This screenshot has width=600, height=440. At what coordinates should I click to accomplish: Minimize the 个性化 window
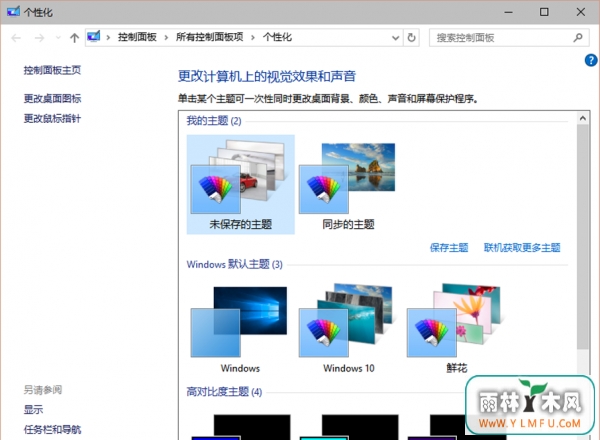coord(508,12)
